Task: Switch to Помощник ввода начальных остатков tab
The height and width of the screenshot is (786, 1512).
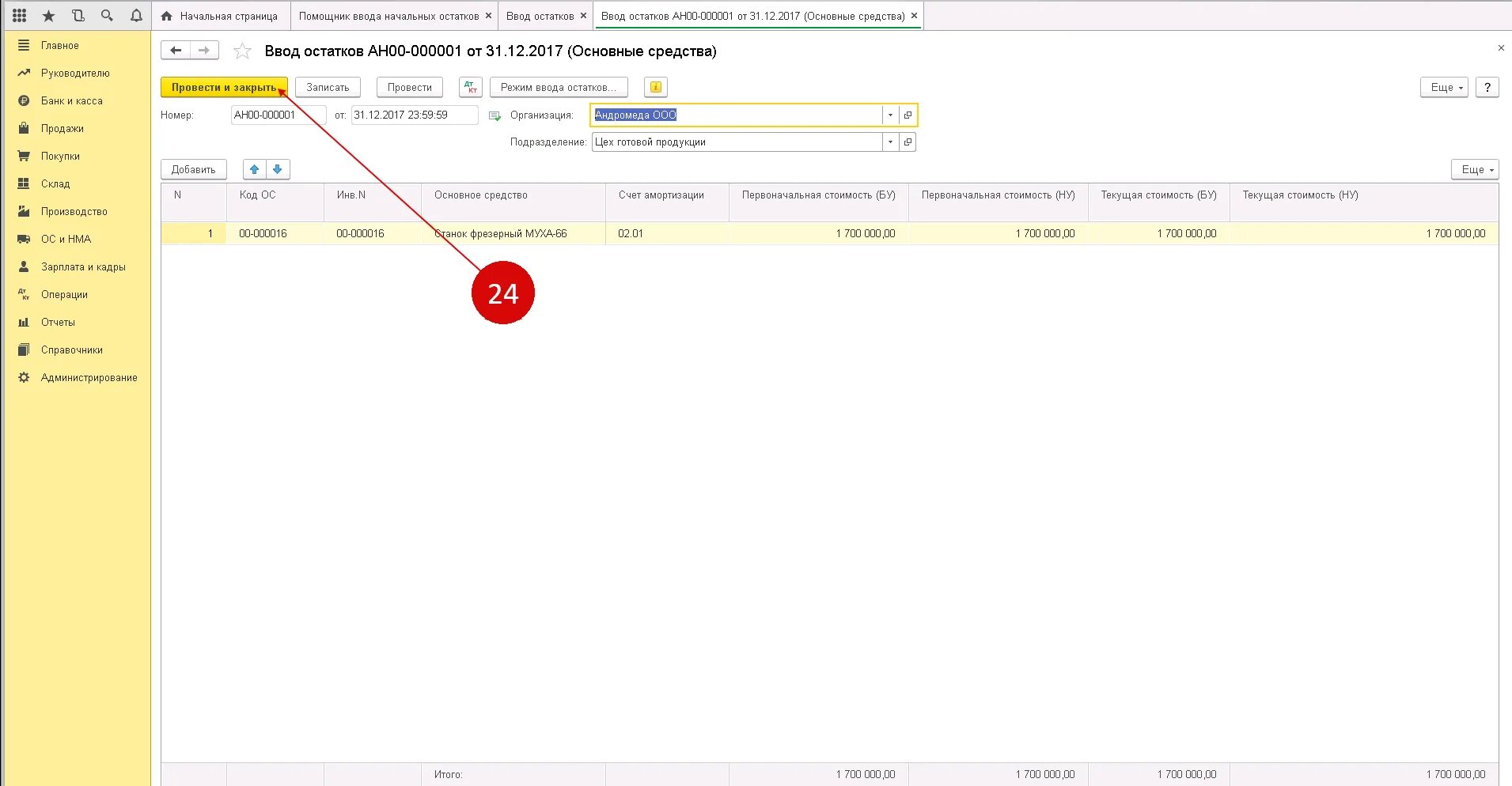Action: coord(388,16)
